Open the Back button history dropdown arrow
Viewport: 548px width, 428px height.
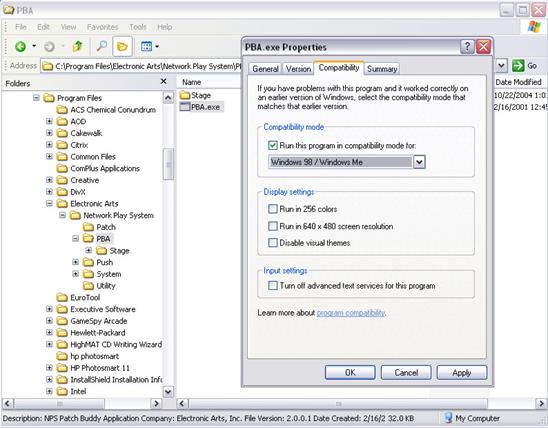[34, 46]
